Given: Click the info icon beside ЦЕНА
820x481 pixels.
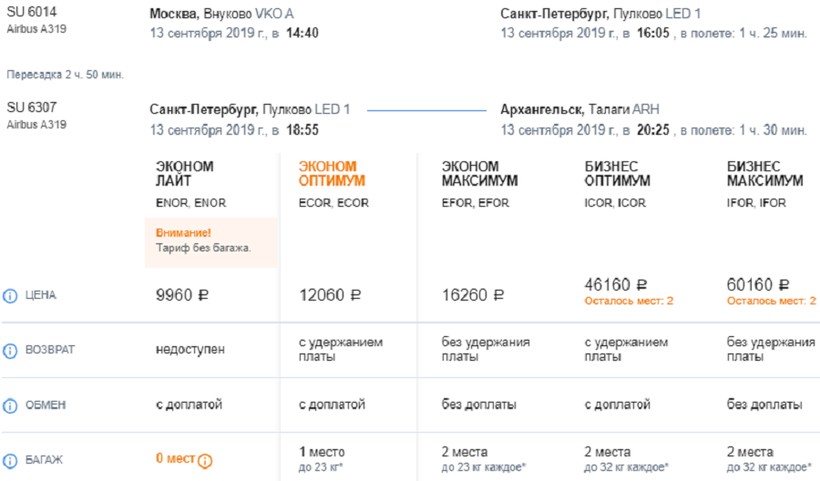Looking at the screenshot, I should pos(11,296).
